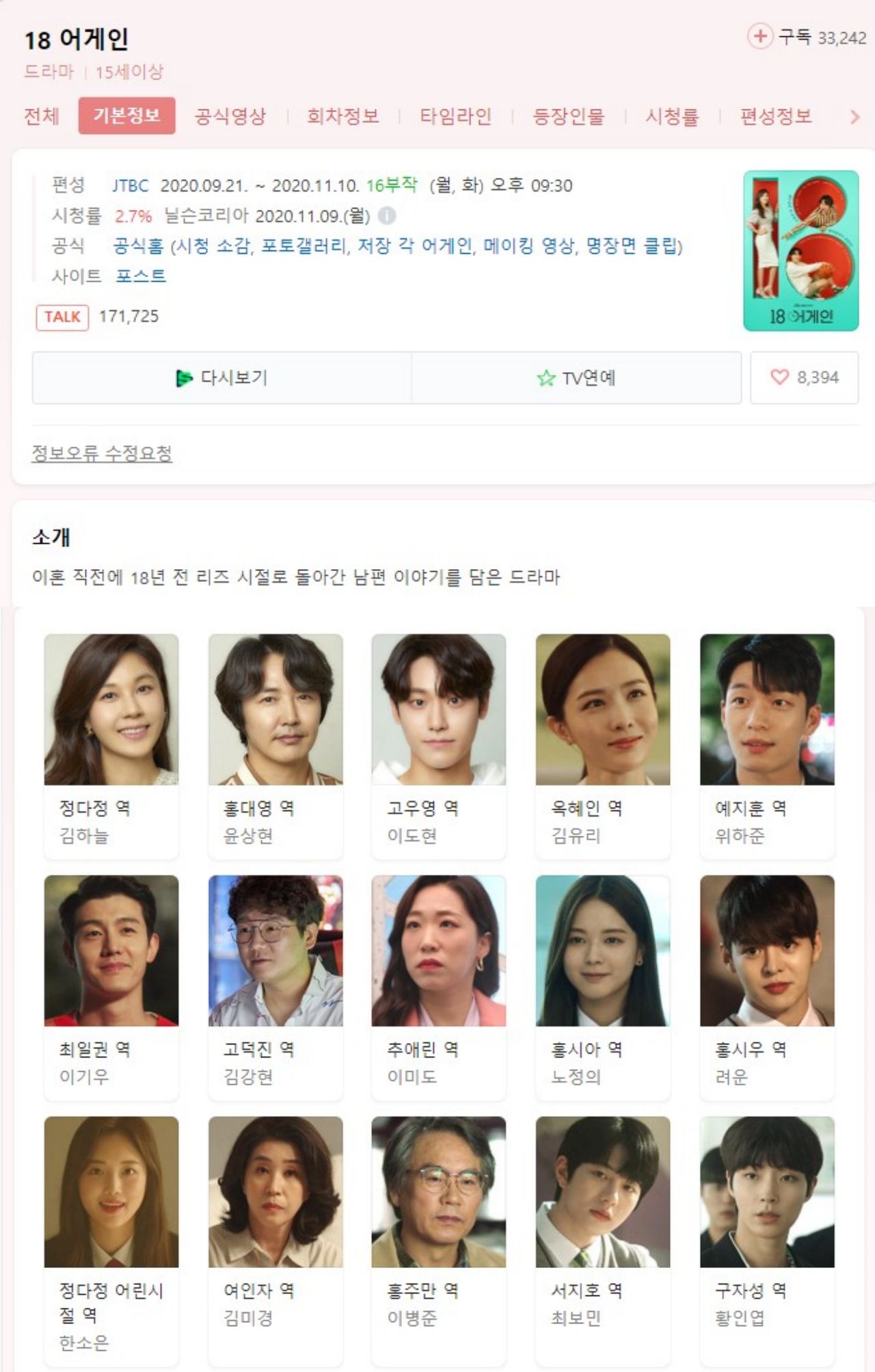Switch to the 회차정보 tab
The image size is (875, 1372).
click(342, 116)
